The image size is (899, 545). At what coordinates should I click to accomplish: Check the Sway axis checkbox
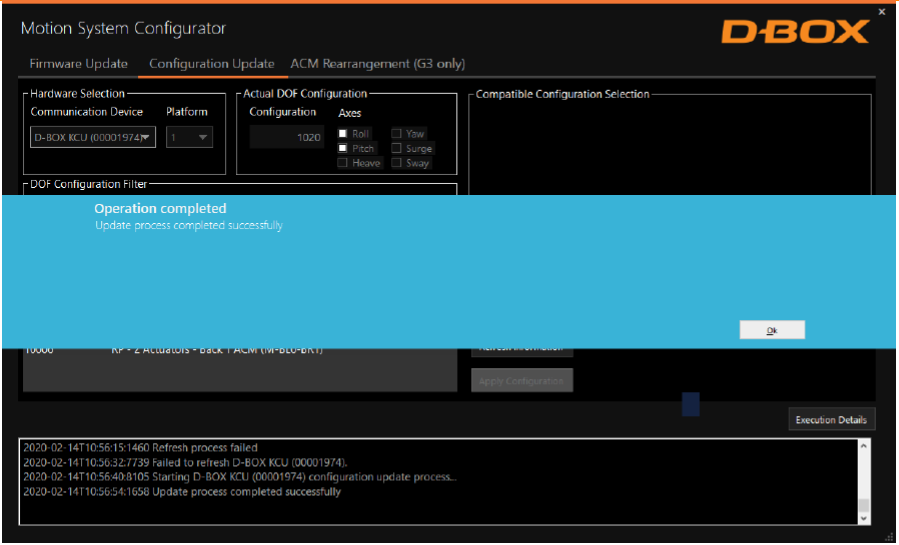coord(397,163)
